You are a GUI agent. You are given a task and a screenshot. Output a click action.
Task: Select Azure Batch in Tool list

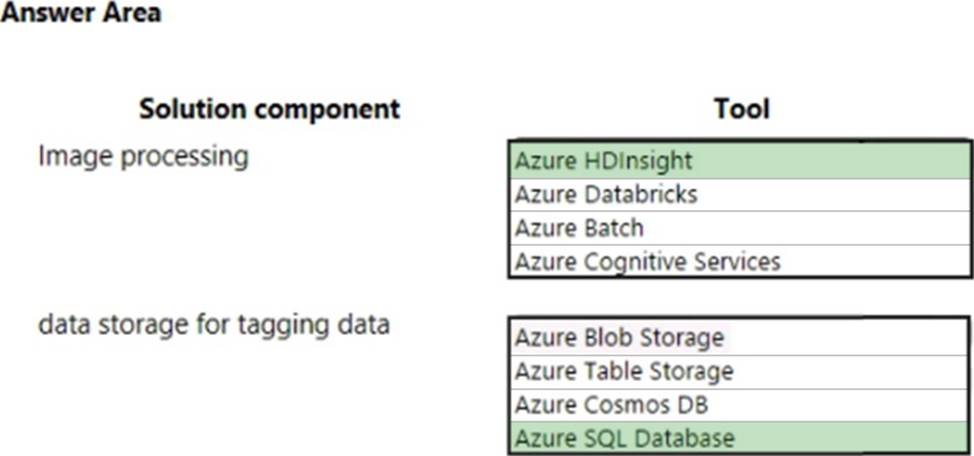coord(740,228)
